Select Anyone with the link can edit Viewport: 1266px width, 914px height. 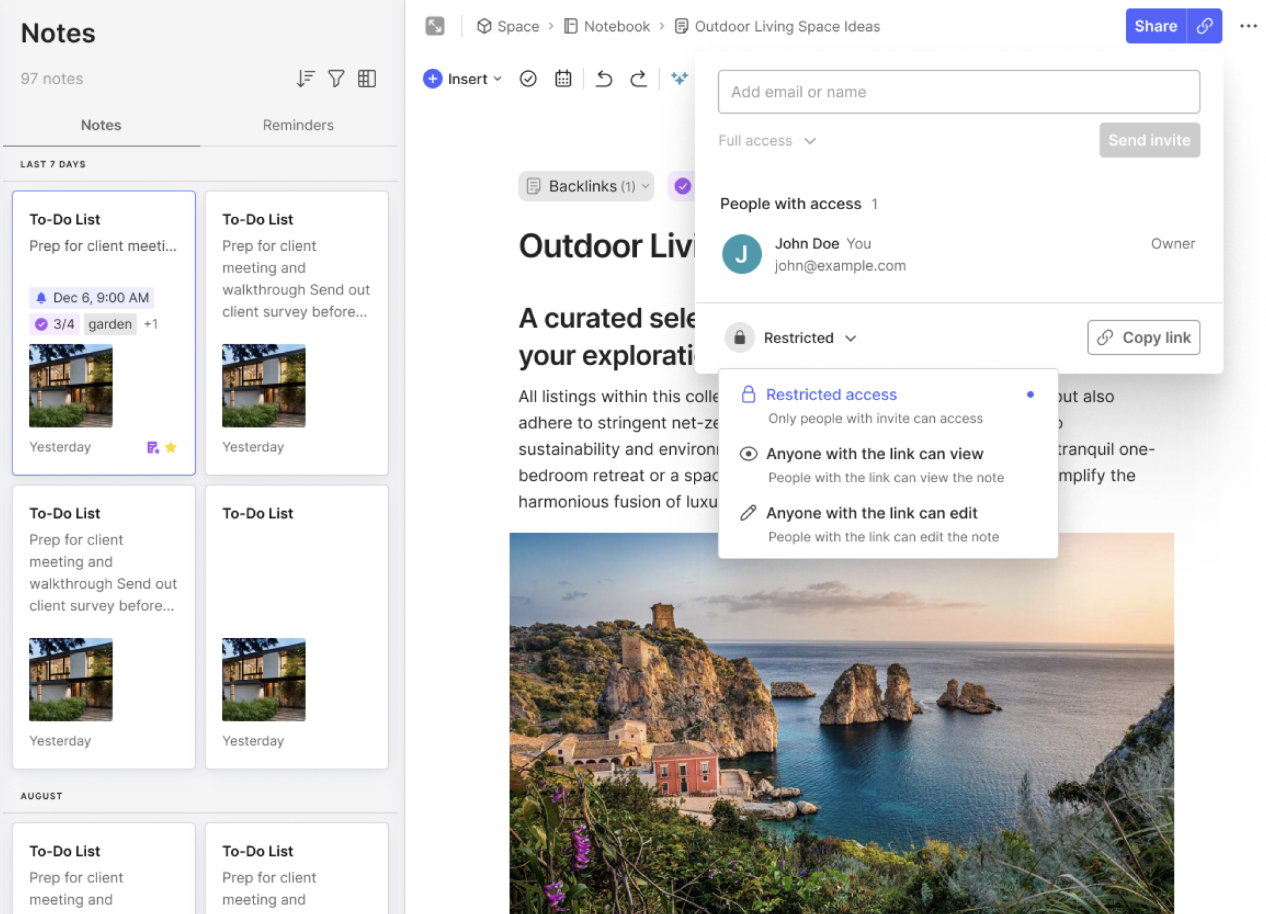[888, 524]
